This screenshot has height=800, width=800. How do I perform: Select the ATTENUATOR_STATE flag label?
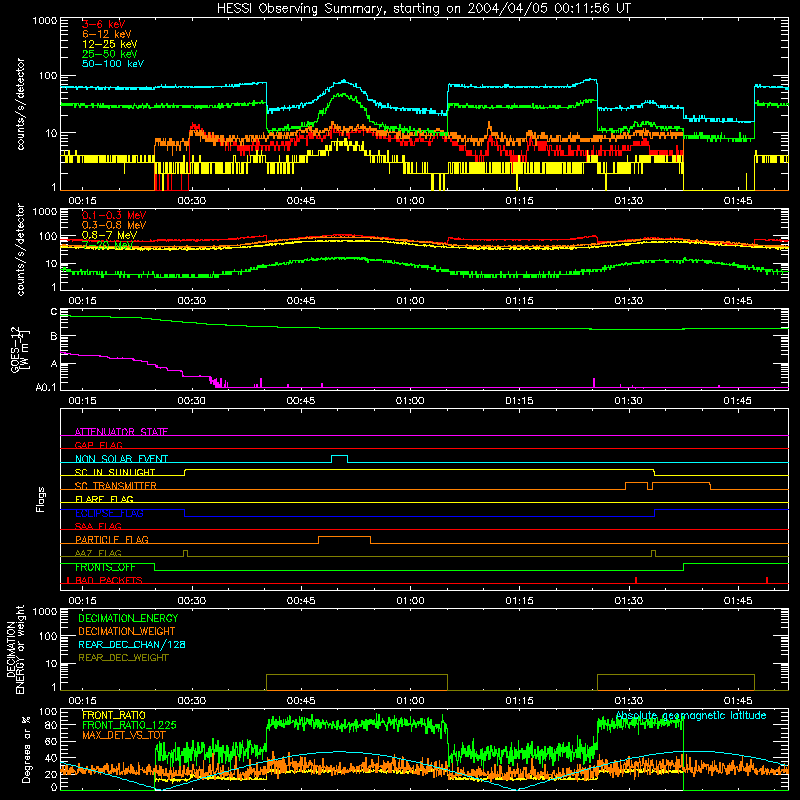[x=121, y=432]
